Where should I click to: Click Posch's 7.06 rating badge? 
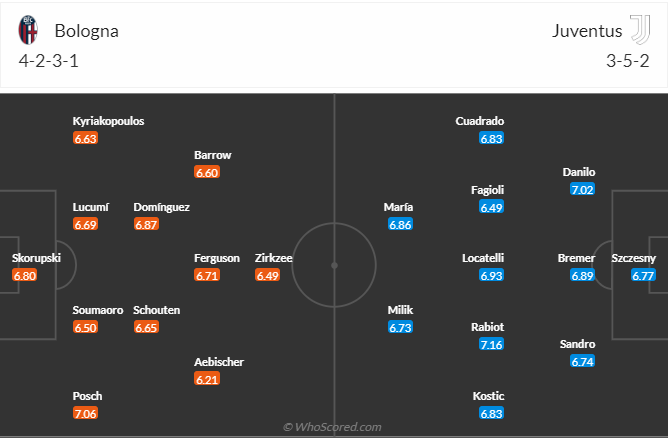tap(85, 414)
